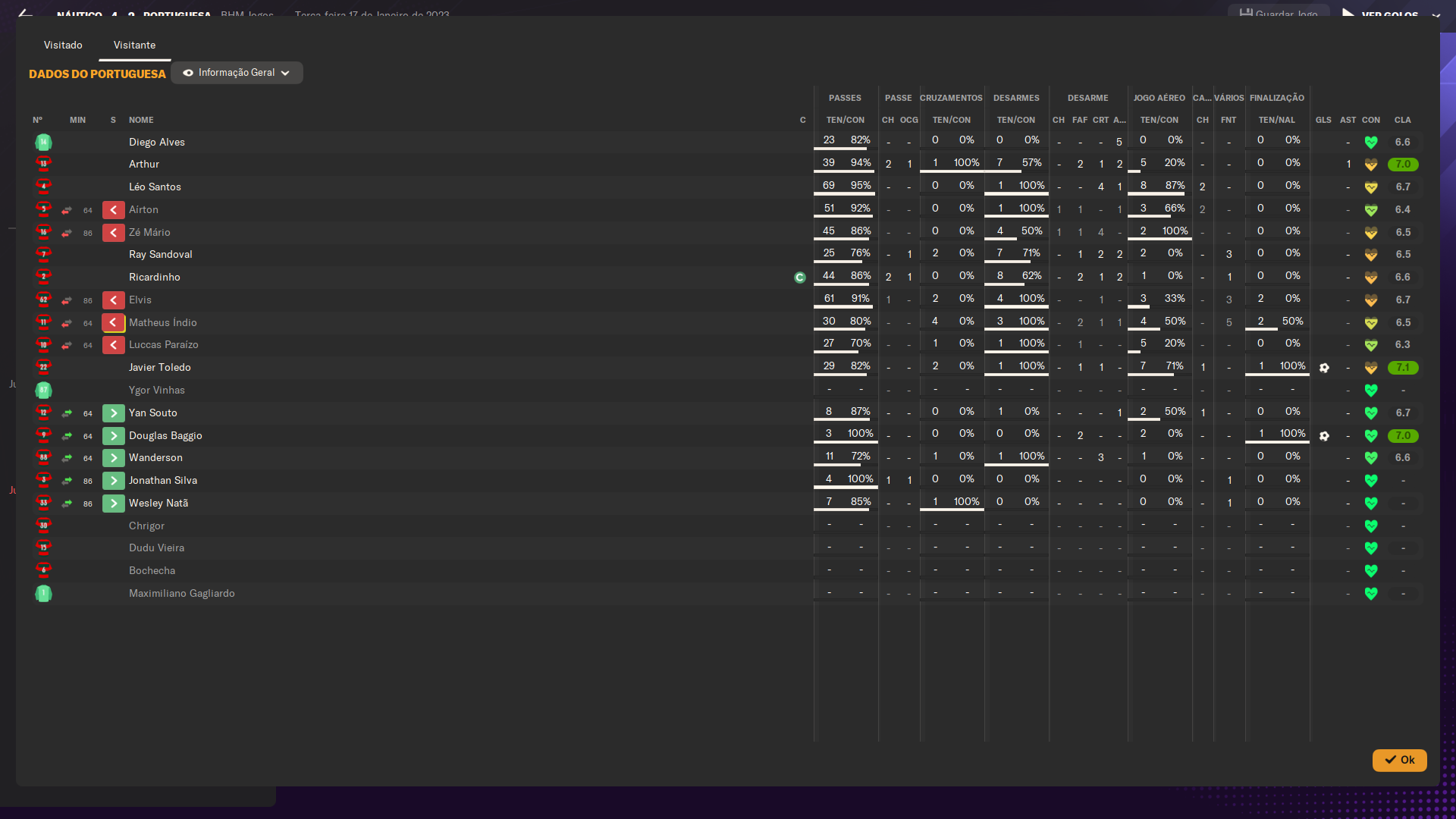Click the goal ball icon for Douglas Baggio
The height and width of the screenshot is (819, 1456).
tap(1324, 436)
